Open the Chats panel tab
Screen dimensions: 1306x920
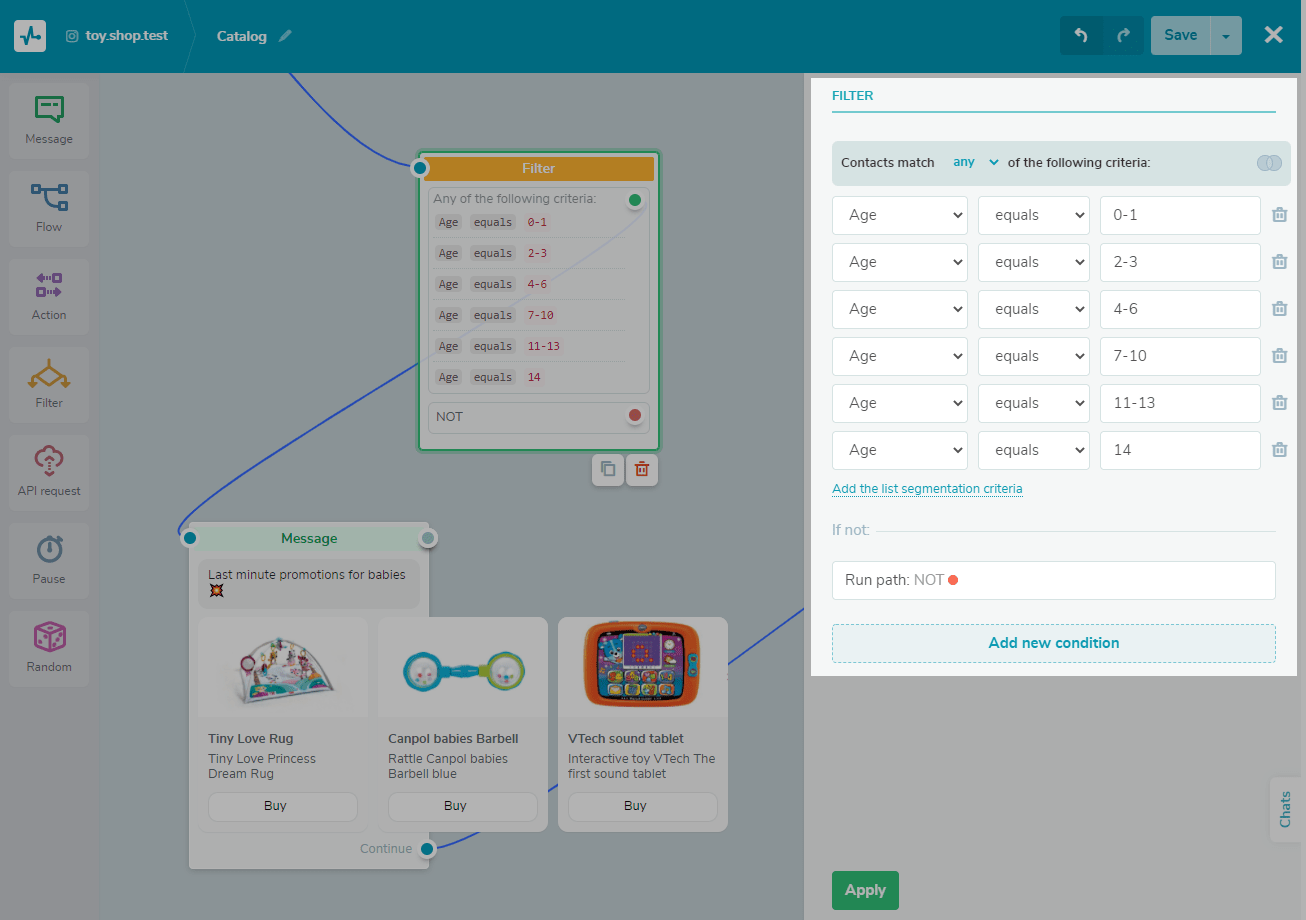(x=1285, y=810)
